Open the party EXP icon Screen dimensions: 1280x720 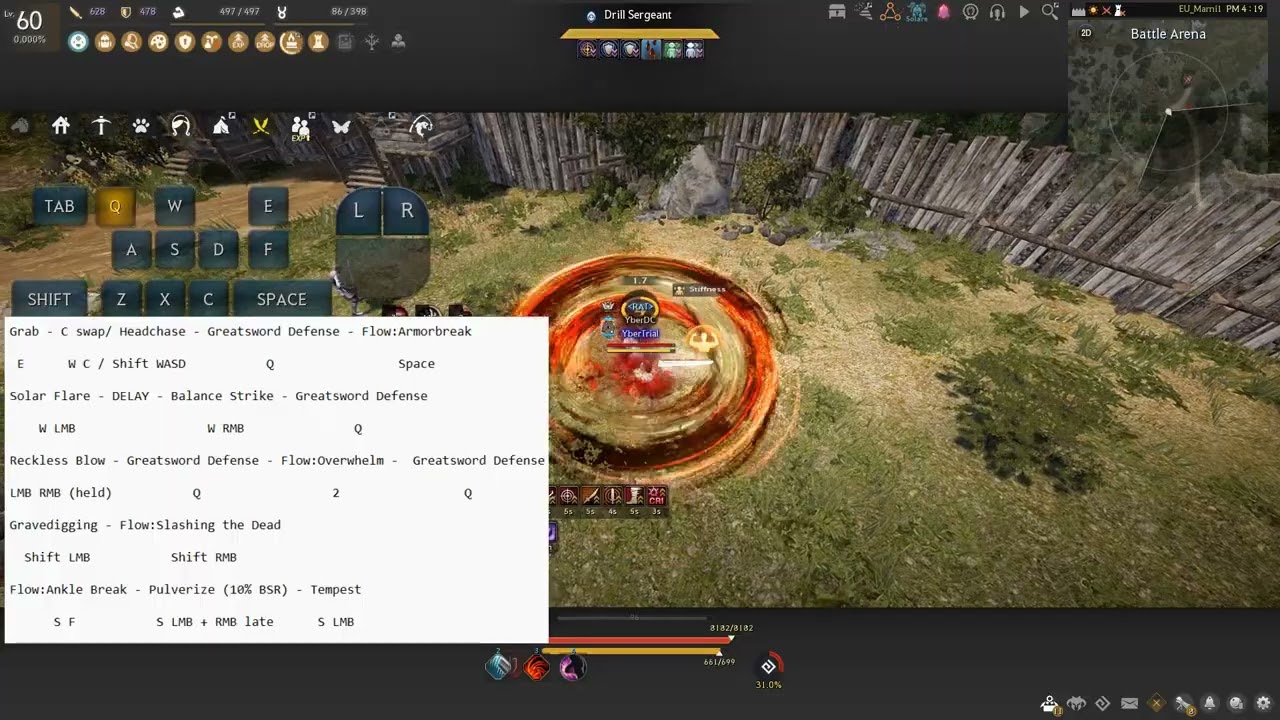(301, 127)
